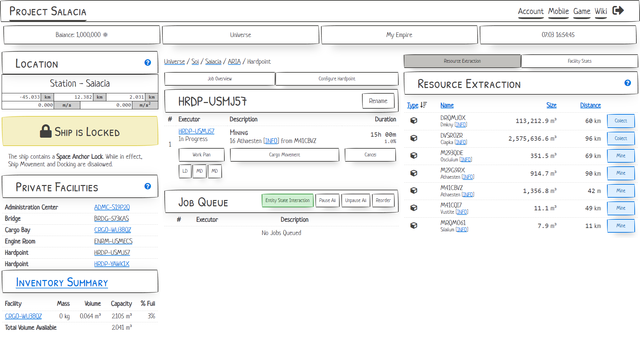Click the Type column sort arrow icon
640x360 pixels.
(423, 105)
